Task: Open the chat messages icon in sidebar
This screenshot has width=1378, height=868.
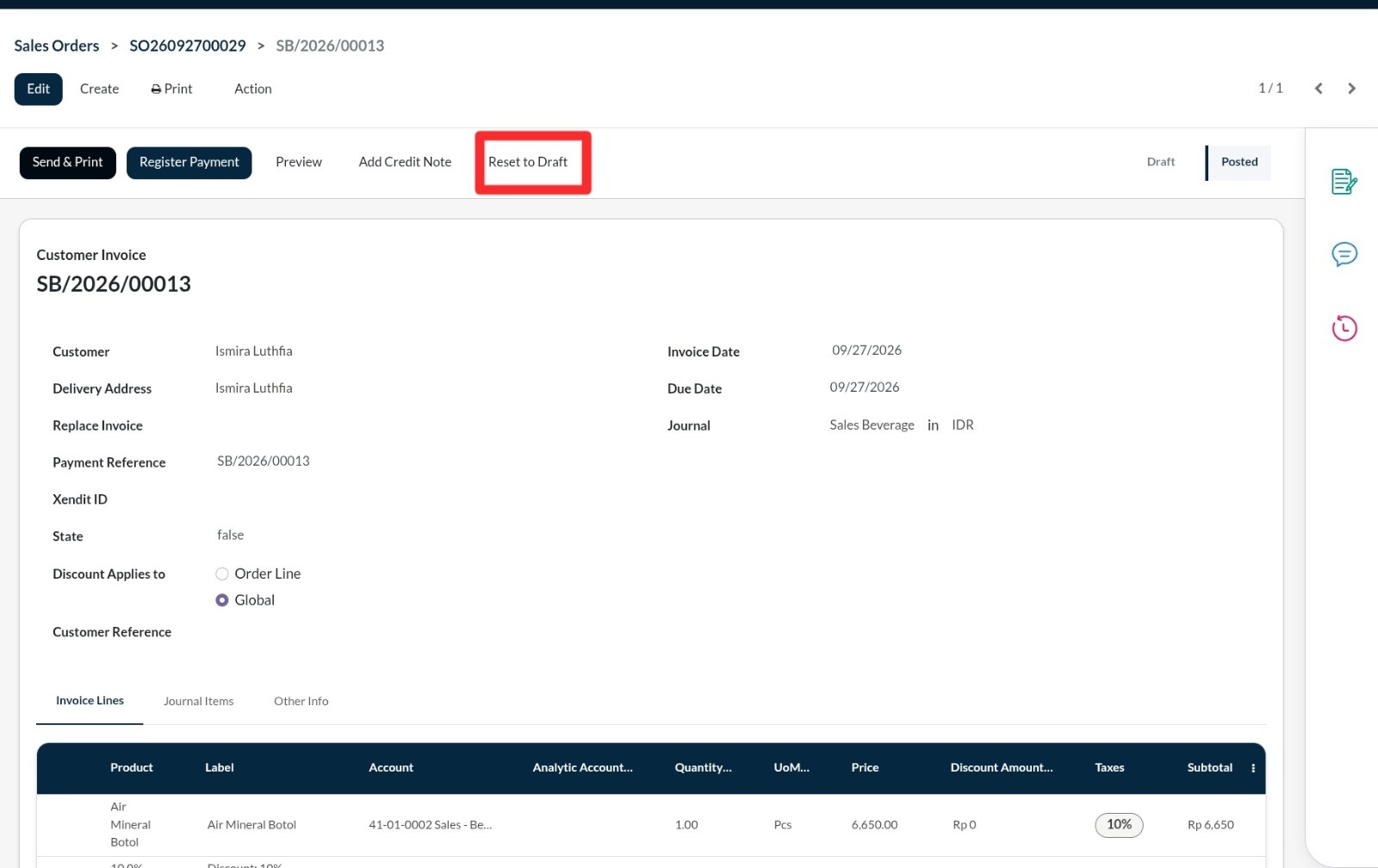Action: point(1344,254)
